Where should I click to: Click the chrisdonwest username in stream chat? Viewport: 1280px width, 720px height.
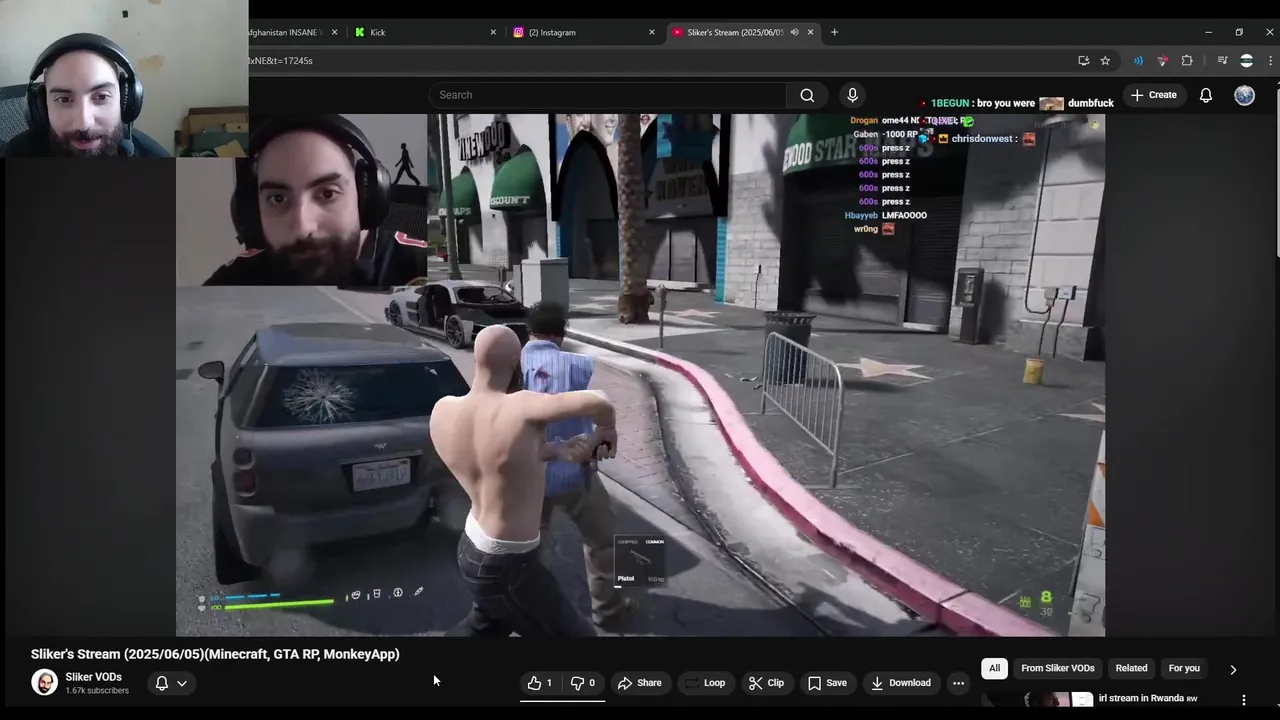(x=983, y=139)
